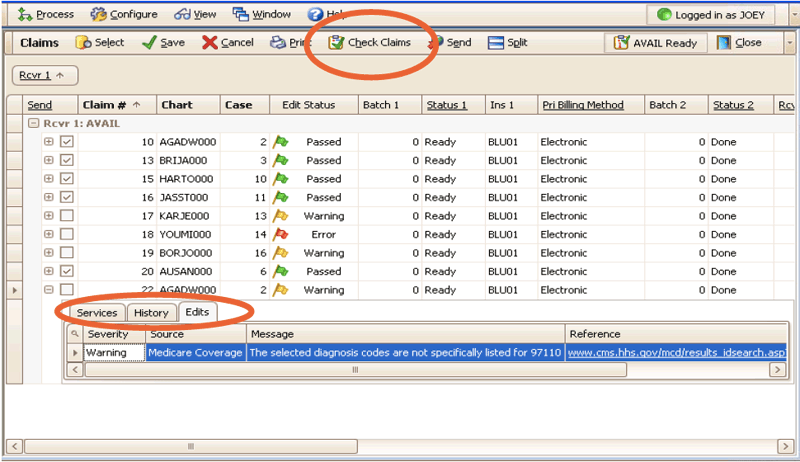Uncheck Send for claim 20

[67, 271]
